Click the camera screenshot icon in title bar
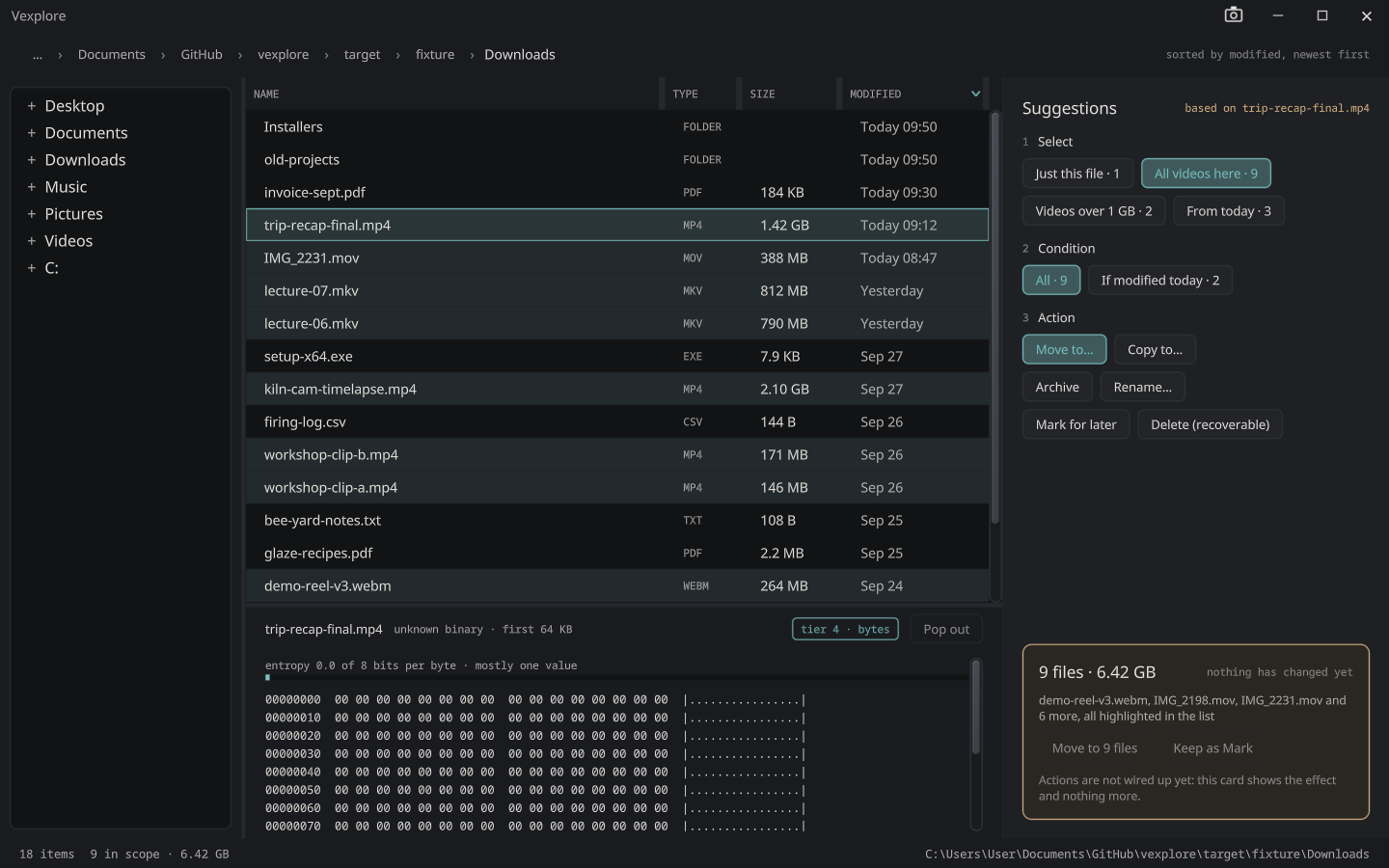Viewport: 1389px width, 868px height. pos(1233,14)
